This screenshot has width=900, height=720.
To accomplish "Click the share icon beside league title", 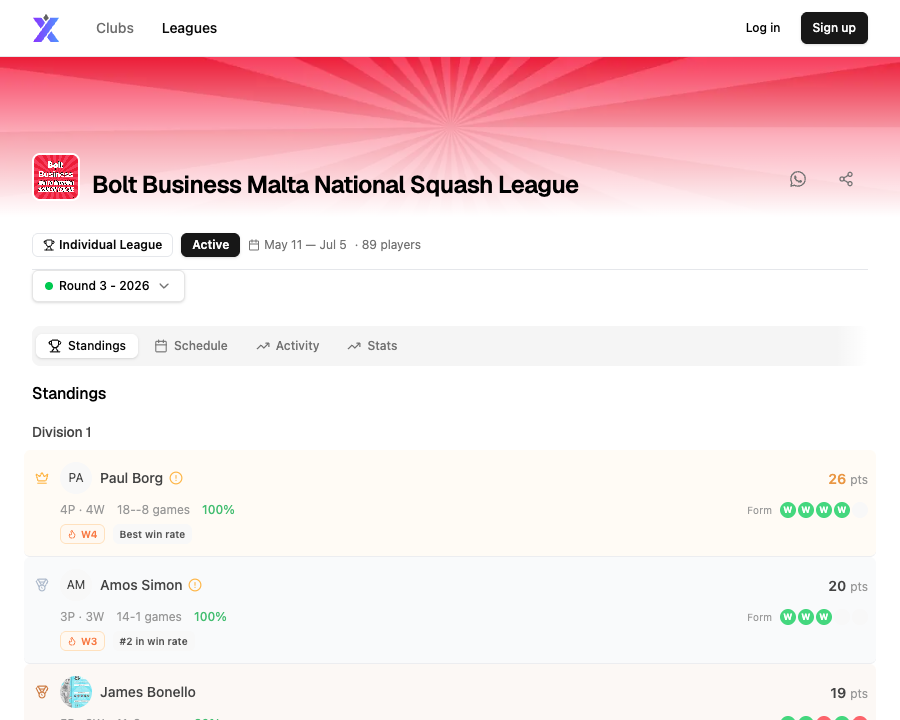I will (846, 179).
